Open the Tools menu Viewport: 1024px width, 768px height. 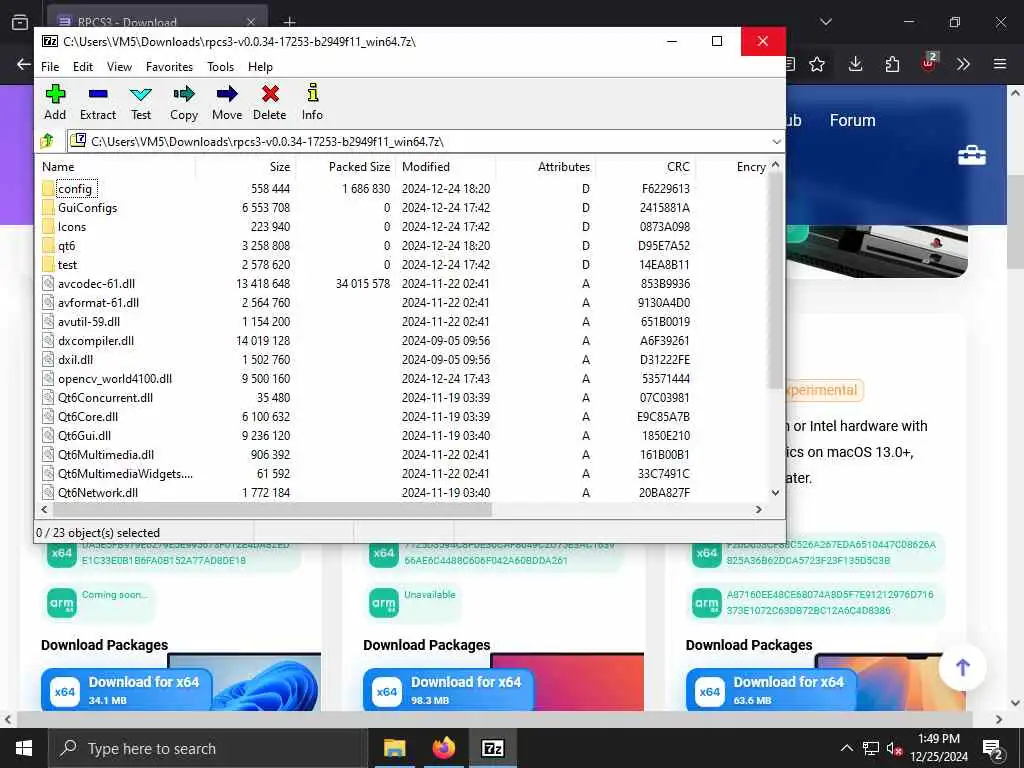(x=221, y=67)
